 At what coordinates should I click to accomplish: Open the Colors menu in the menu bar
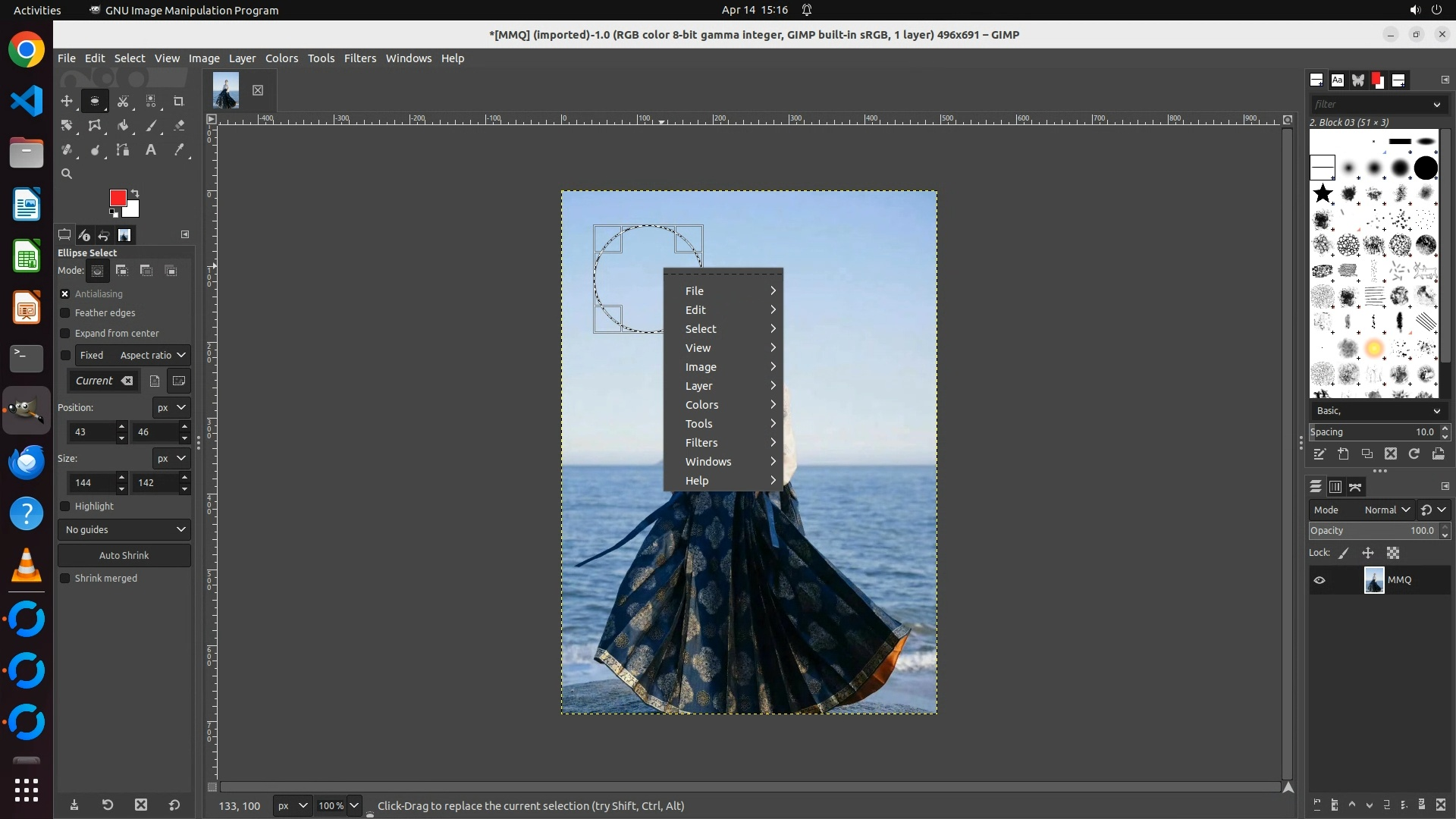tap(281, 58)
